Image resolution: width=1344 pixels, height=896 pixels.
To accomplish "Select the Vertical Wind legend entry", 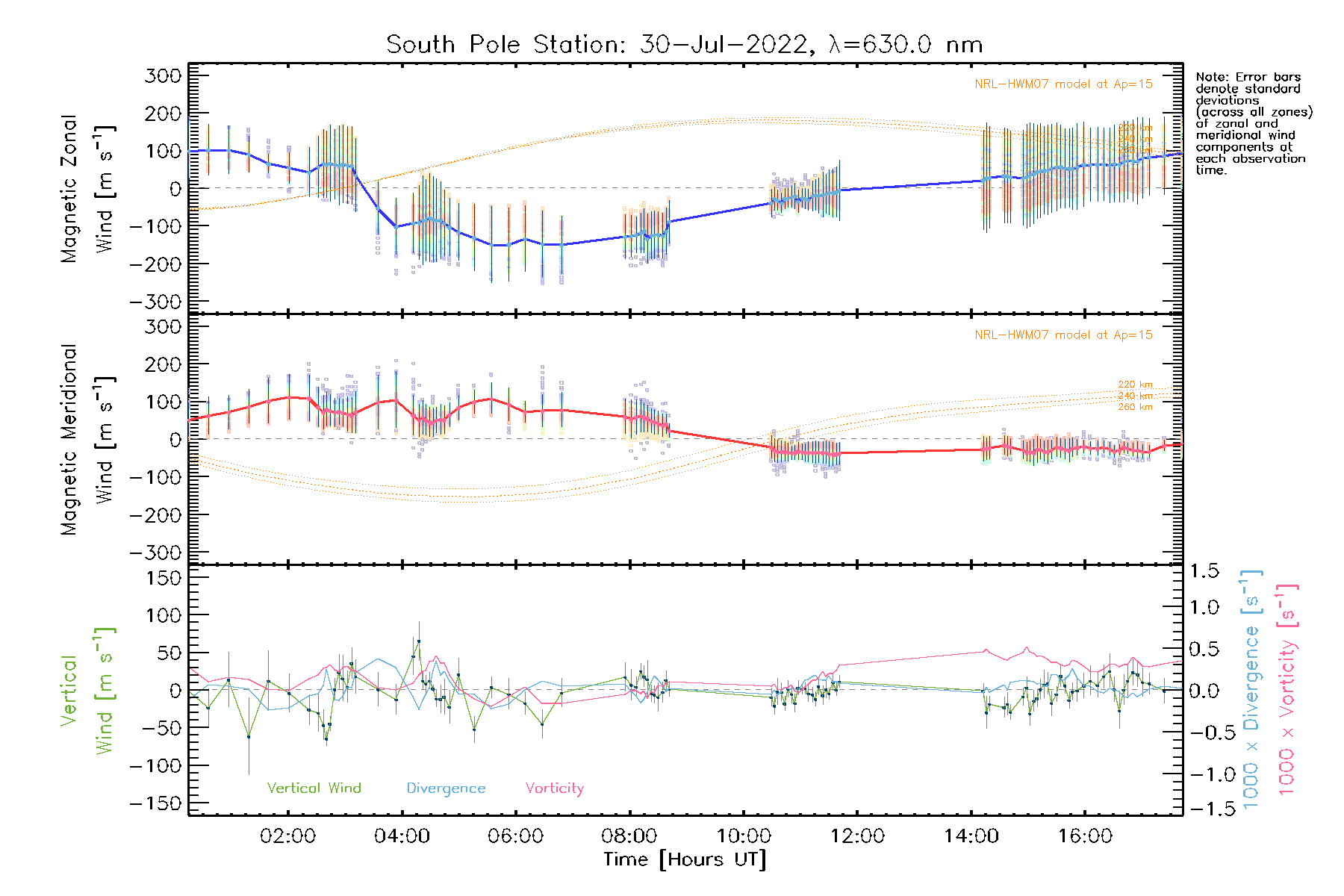I will (314, 788).
